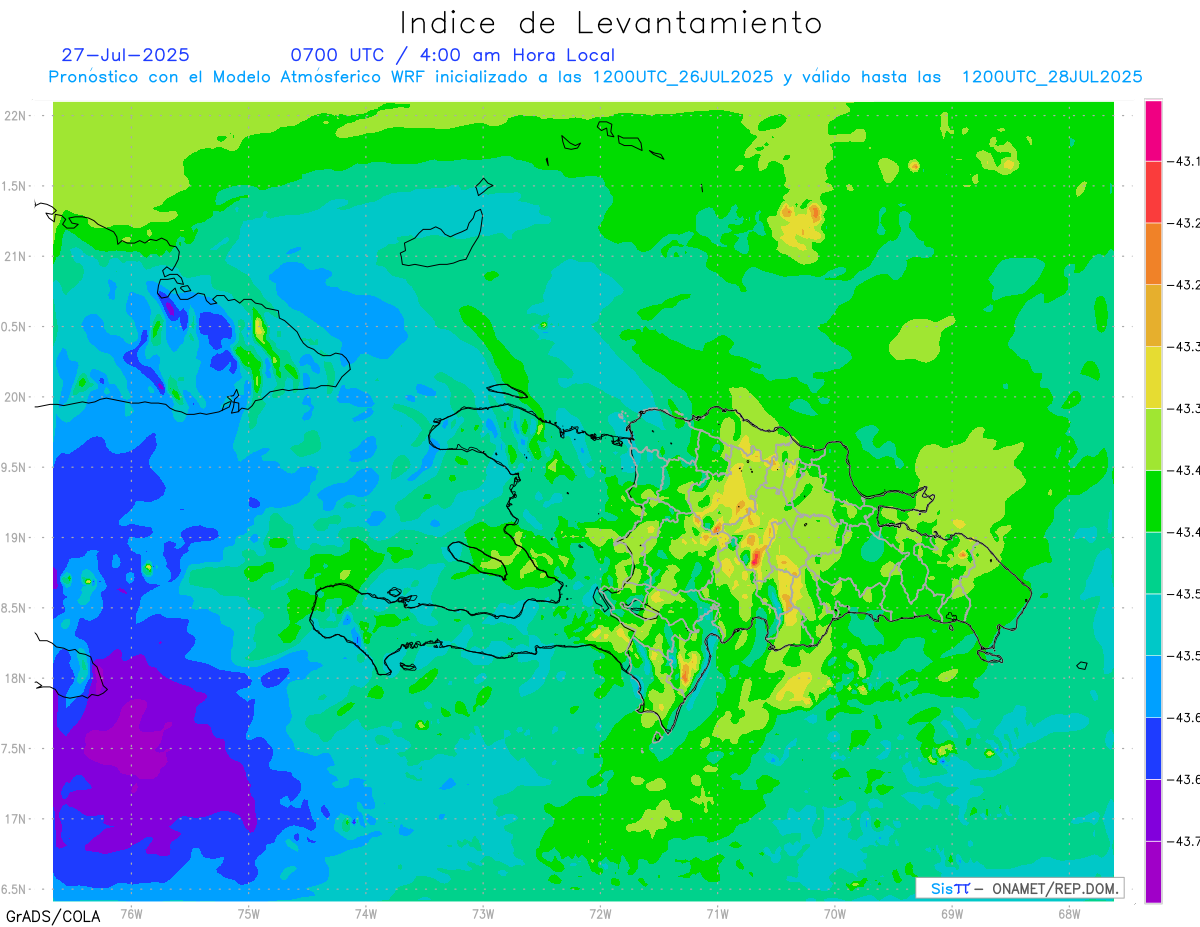Pick the bright yellow colorbar swatch

pyautogui.click(x=1153, y=377)
